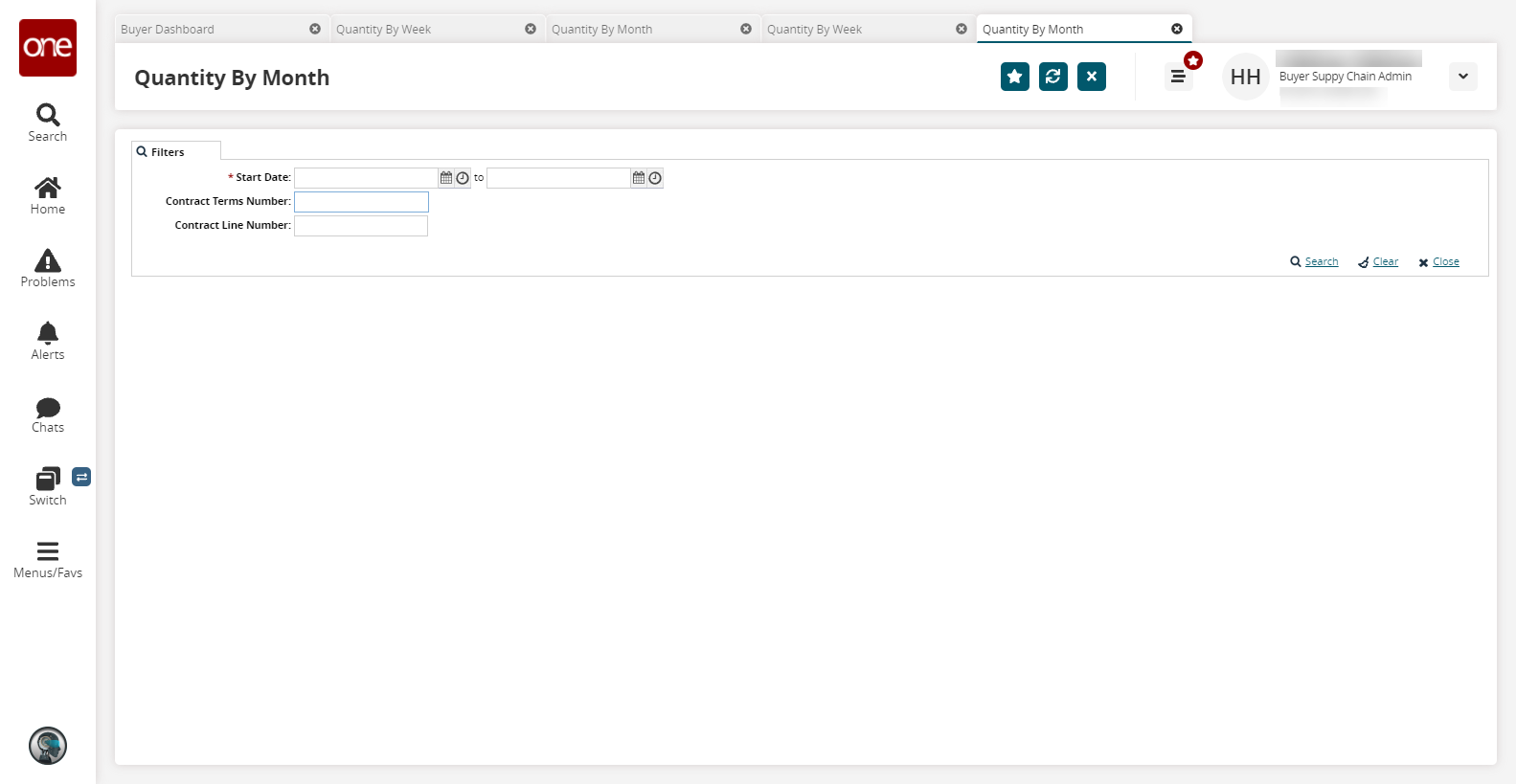
Task: Click the HH user avatar
Action: coord(1246,77)
